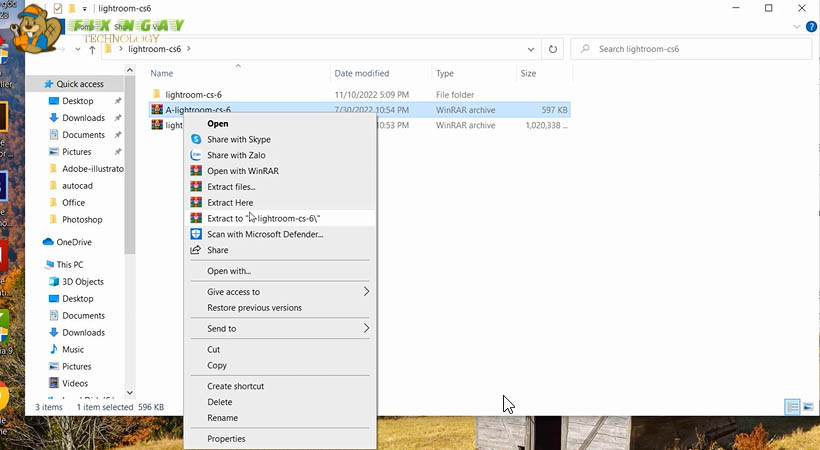Sort by the Type column header
The height and width of the screenshot is (450, 820).
(x=445, y=73)
